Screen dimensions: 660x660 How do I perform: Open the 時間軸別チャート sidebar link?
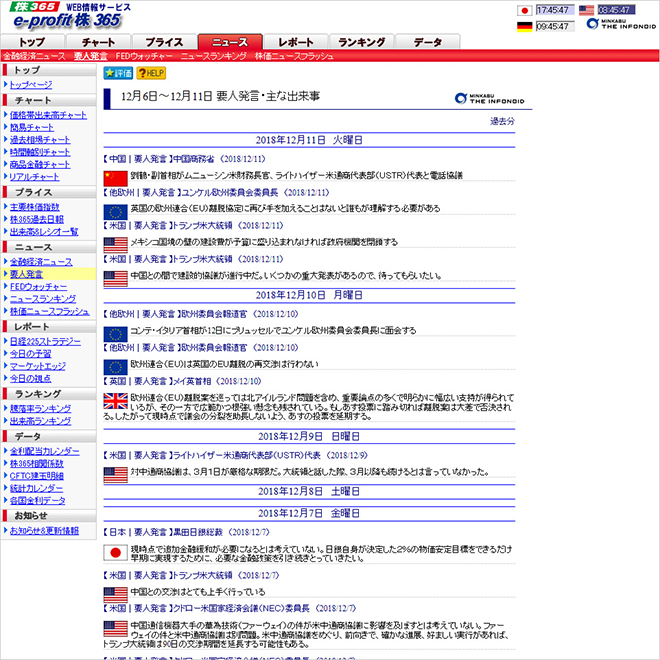[x=40, y=152]
